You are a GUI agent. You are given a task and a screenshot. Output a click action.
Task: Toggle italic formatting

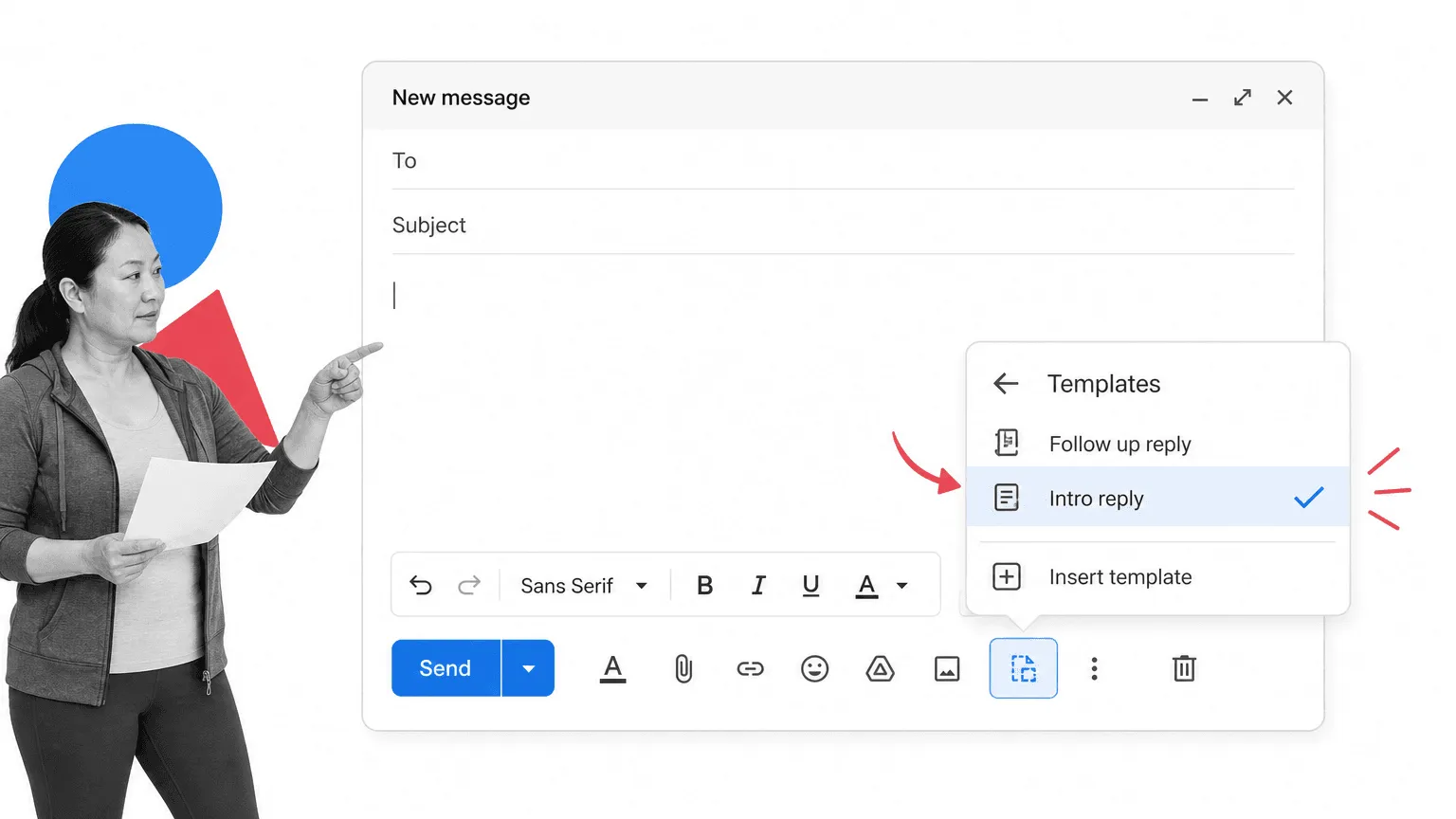pos(758,586)
